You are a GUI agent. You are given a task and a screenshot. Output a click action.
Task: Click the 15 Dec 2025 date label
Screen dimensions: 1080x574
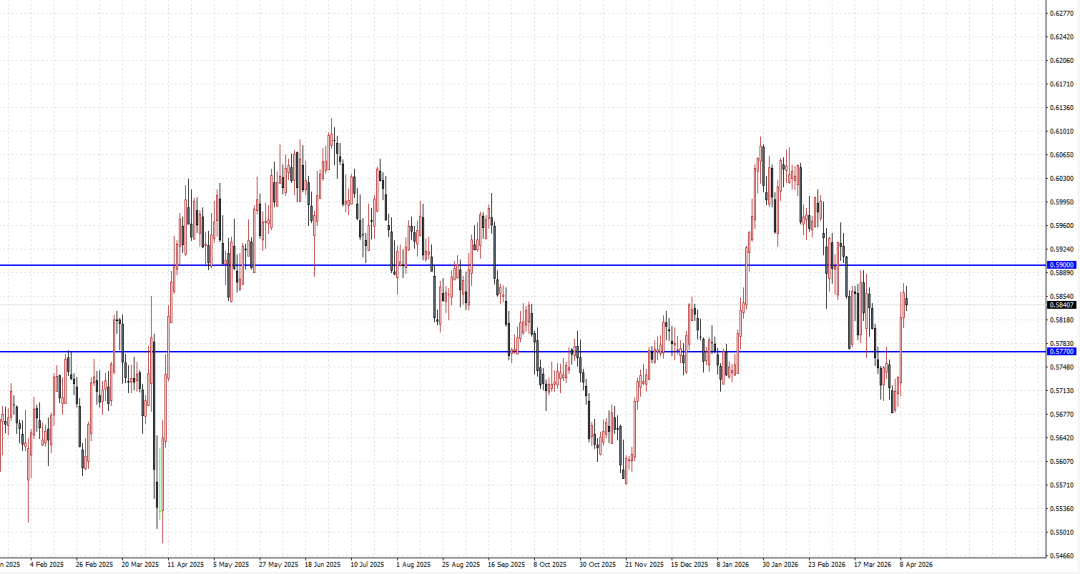[x=689, y=564]
